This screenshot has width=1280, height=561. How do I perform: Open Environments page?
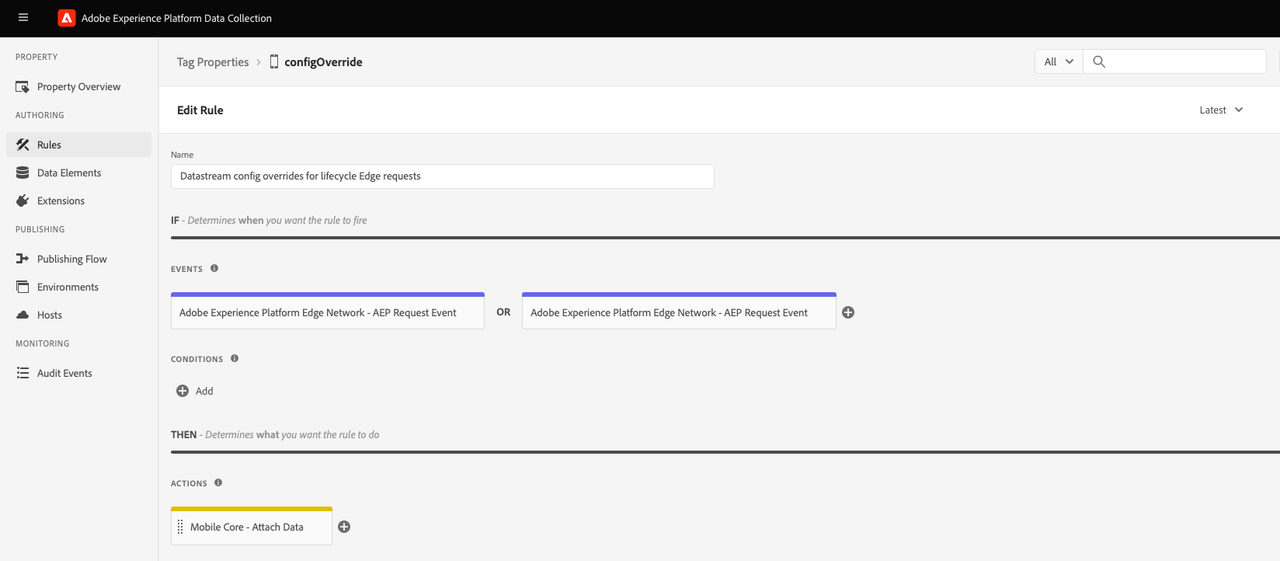pyautogui.click(x=79, y=287)
